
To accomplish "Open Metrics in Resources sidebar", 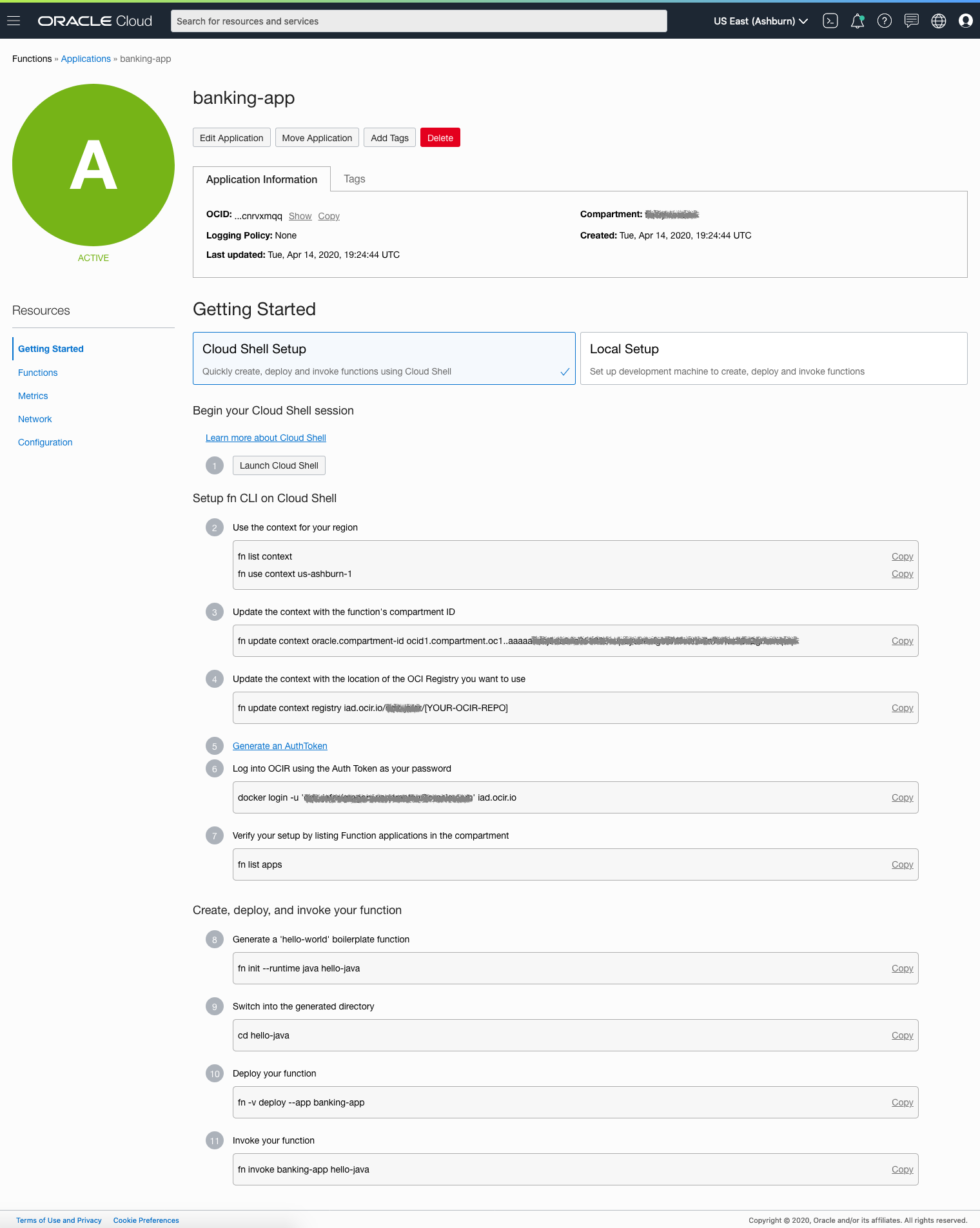I will (33, 396).
